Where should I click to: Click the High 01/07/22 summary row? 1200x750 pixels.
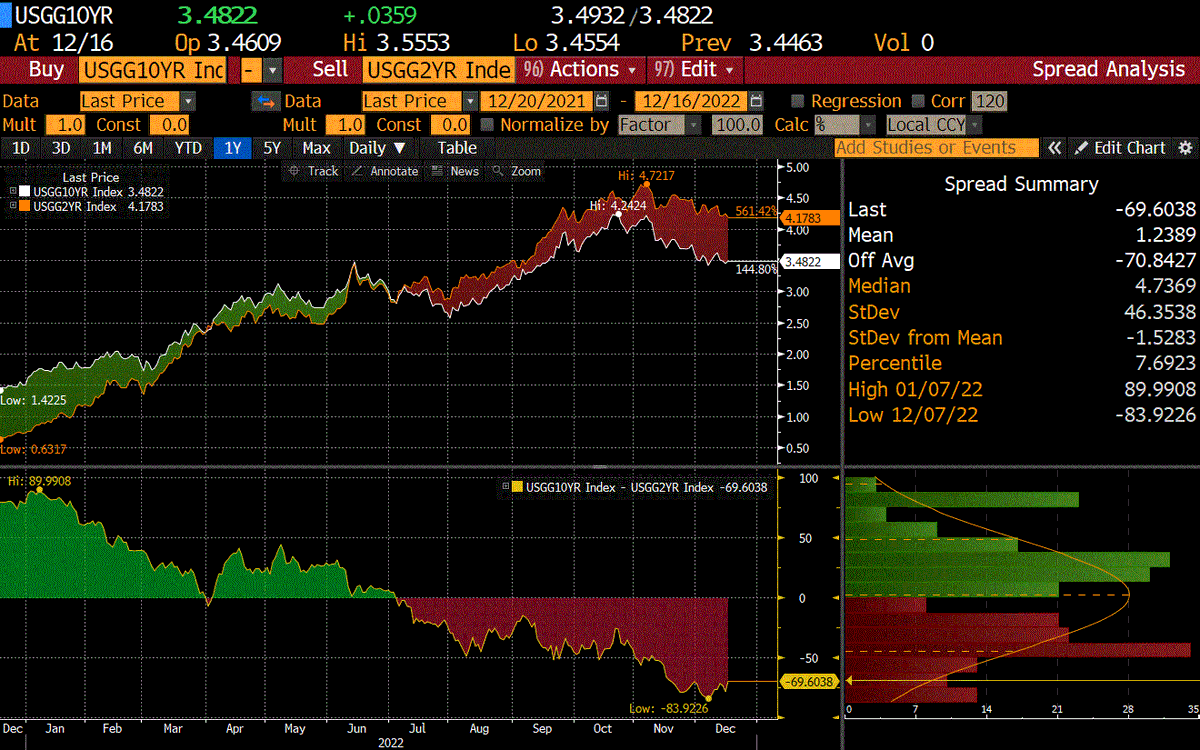tap(1022, 389)
